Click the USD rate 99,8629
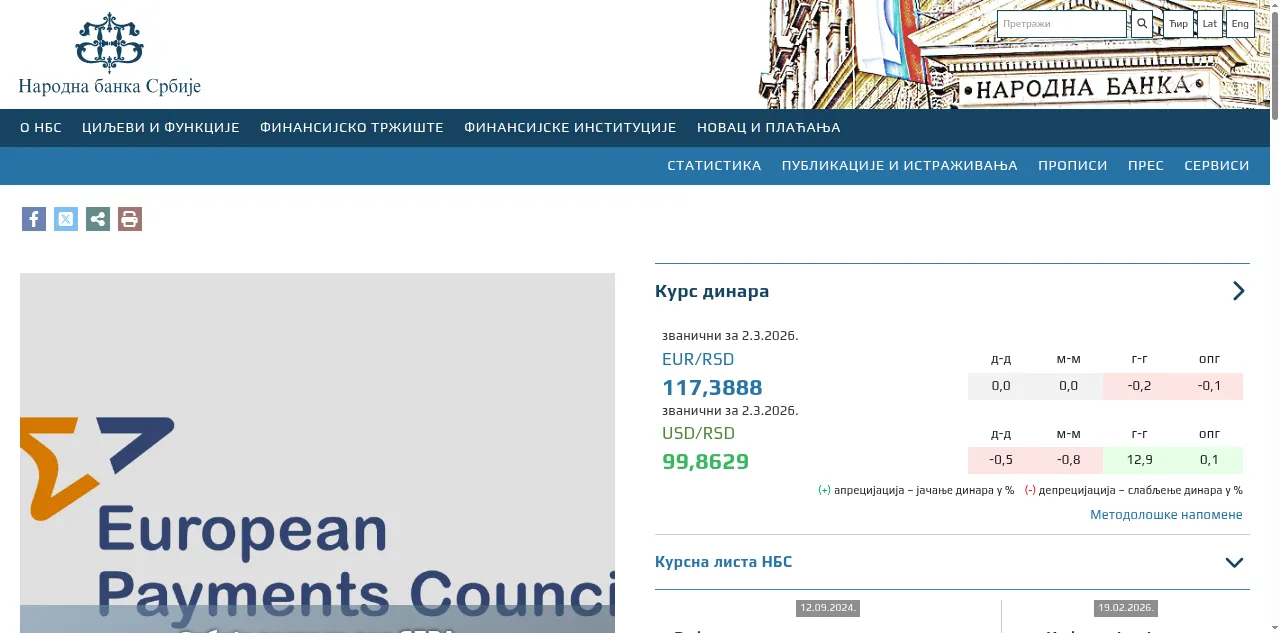Viewport: 1280px width, 633px height. (x=705, y=462)
